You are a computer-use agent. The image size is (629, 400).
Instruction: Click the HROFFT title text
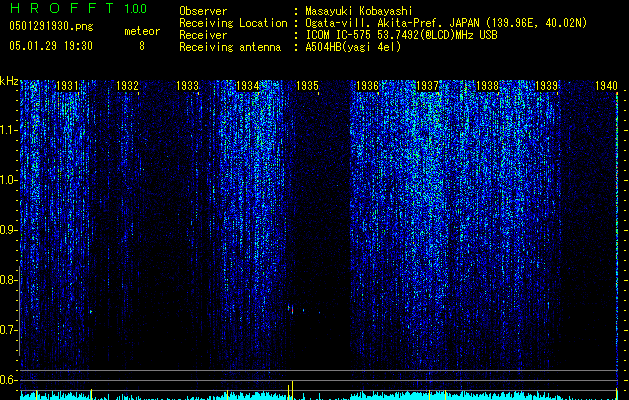pyautogui.click(x=62, y=8)
